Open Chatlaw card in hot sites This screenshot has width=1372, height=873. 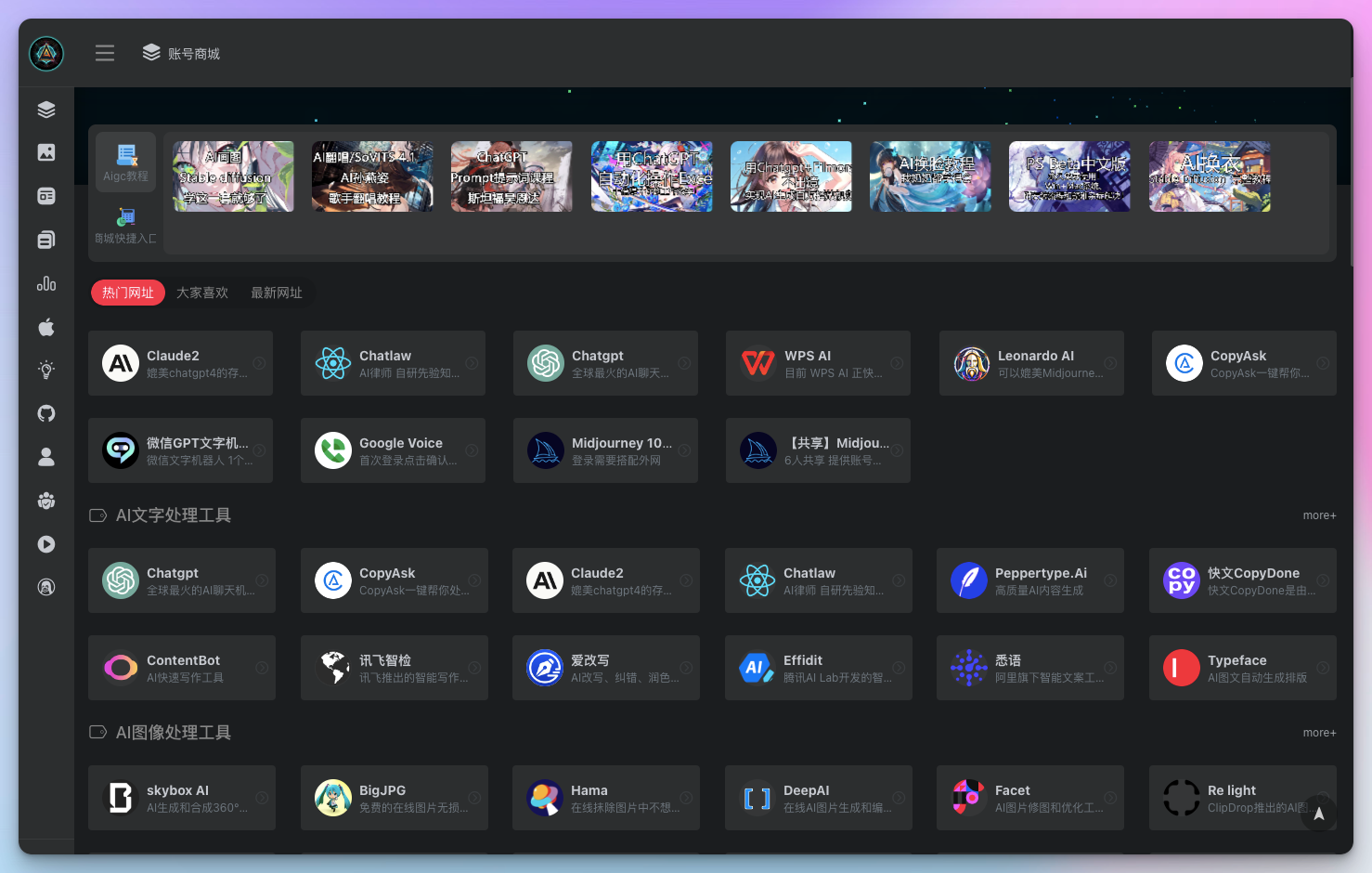393,363
